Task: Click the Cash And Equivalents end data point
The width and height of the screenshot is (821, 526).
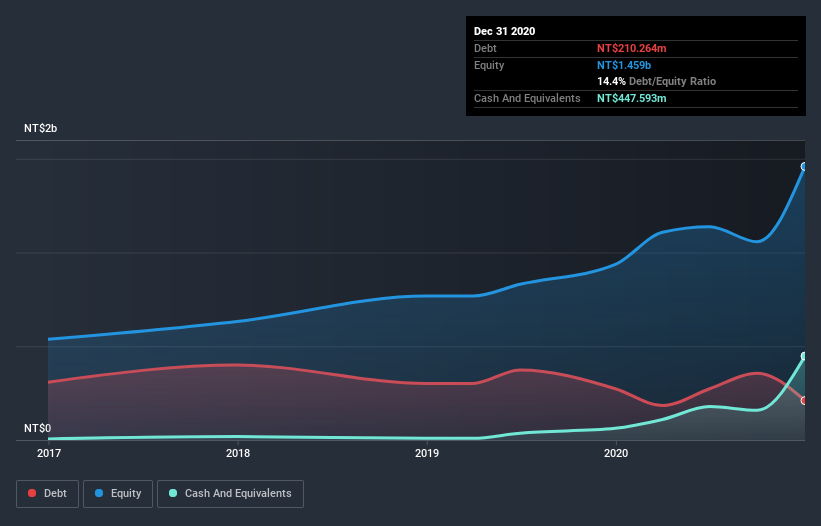Action: (804, 356)
